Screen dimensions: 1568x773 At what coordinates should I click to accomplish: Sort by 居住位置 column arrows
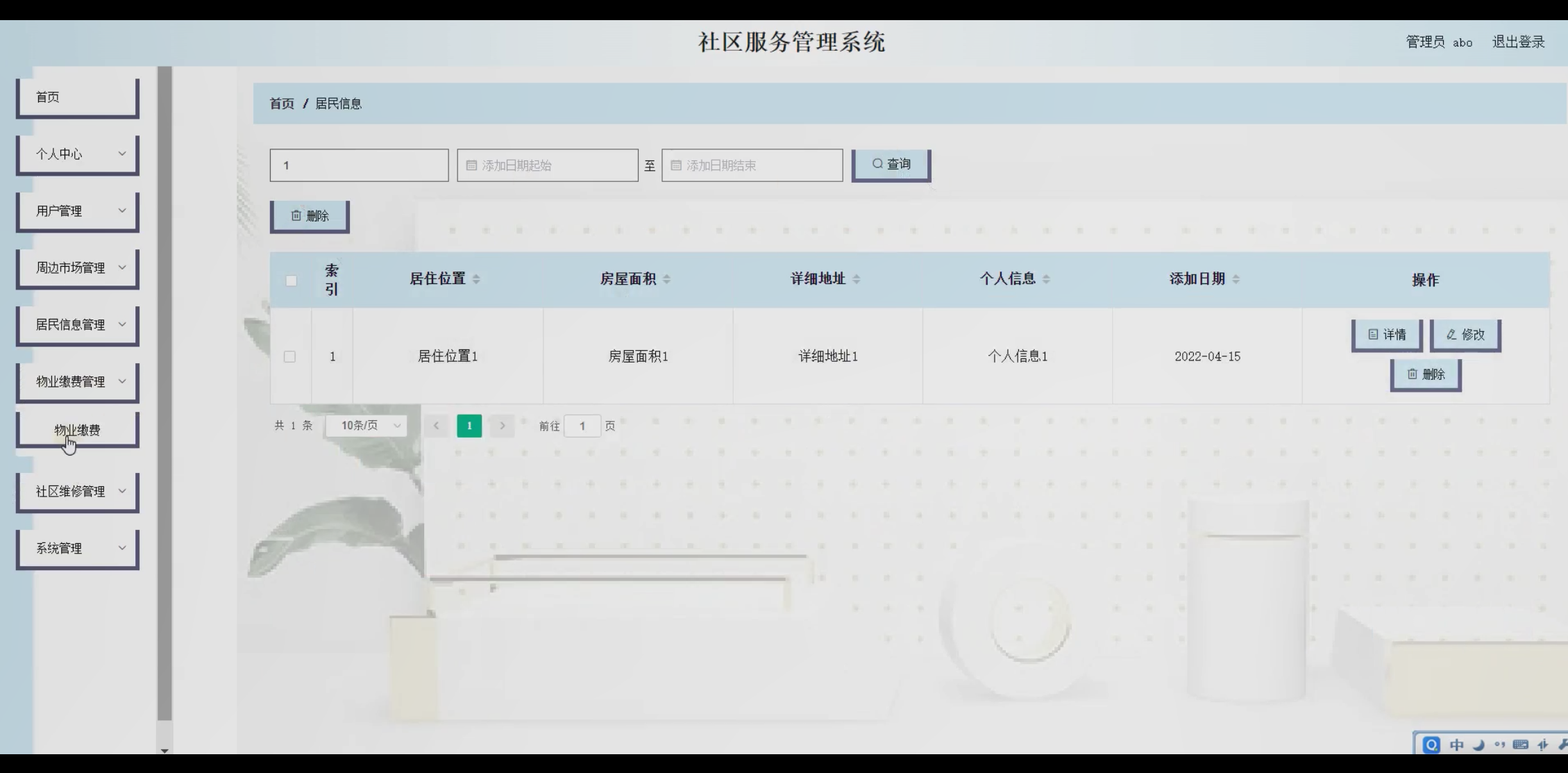476,279
